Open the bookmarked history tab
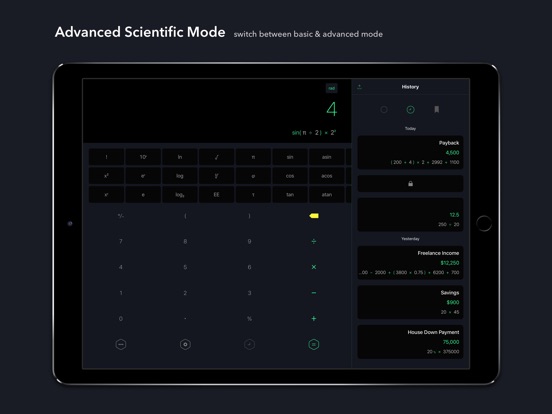Viewport: 552px width, 414px height. (x=437, y=109)
